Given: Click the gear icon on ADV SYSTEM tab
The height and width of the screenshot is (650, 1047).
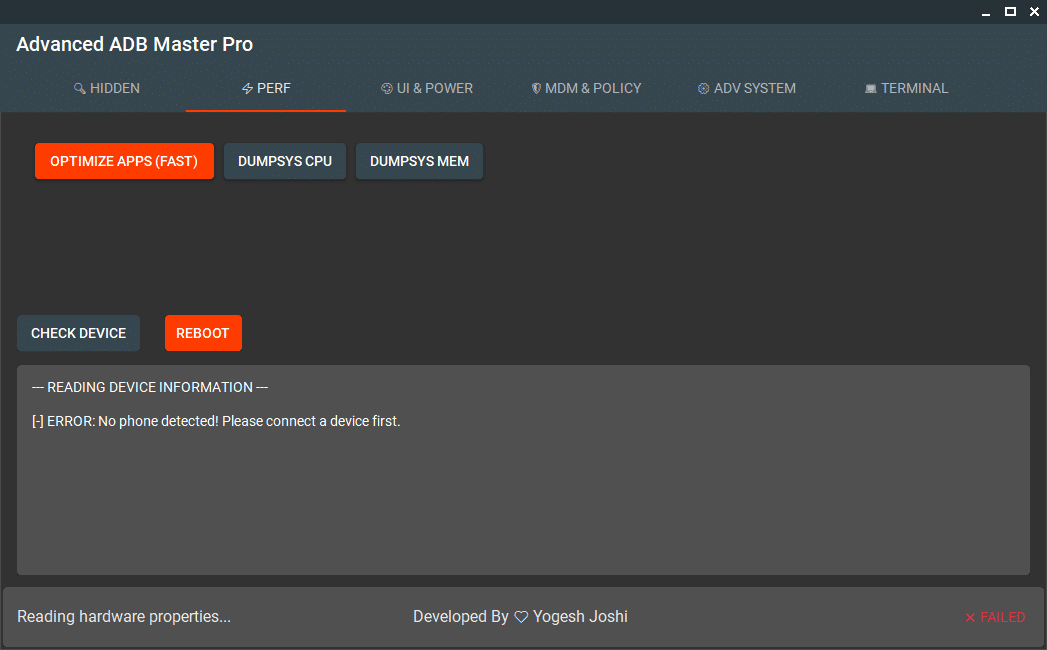Looking at the screenshot, I should click(702, 87).
